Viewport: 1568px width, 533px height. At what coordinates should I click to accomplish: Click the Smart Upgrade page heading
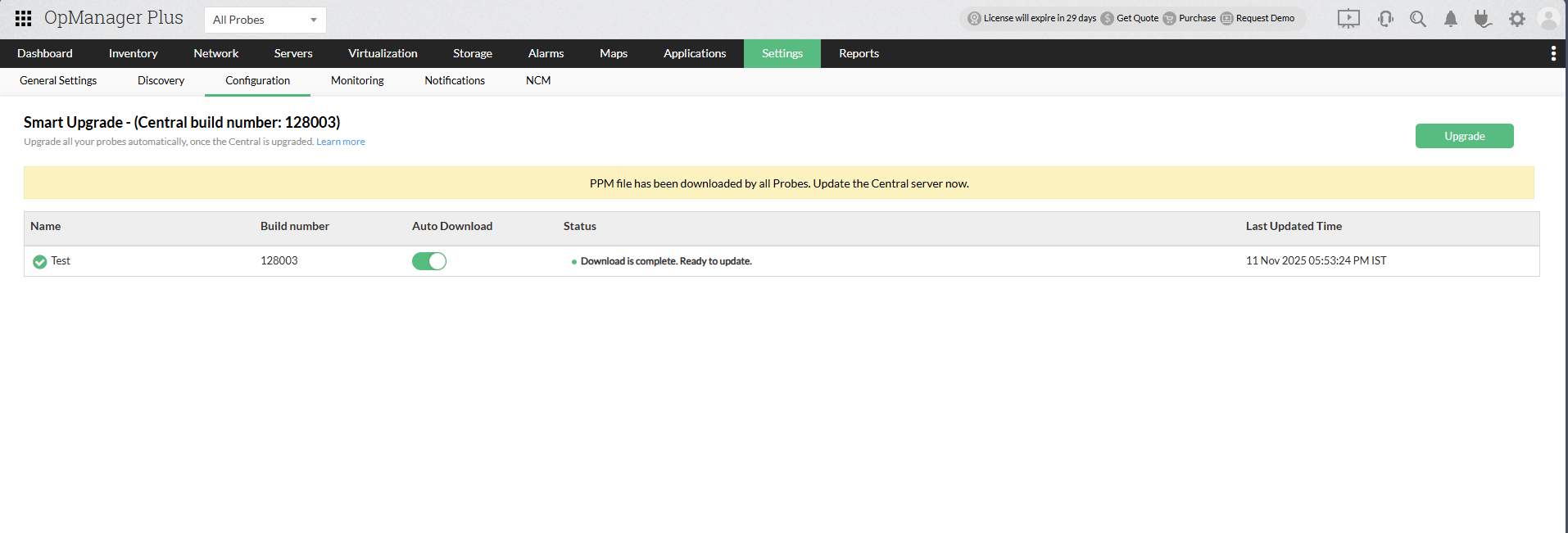[x=182, y=122]
